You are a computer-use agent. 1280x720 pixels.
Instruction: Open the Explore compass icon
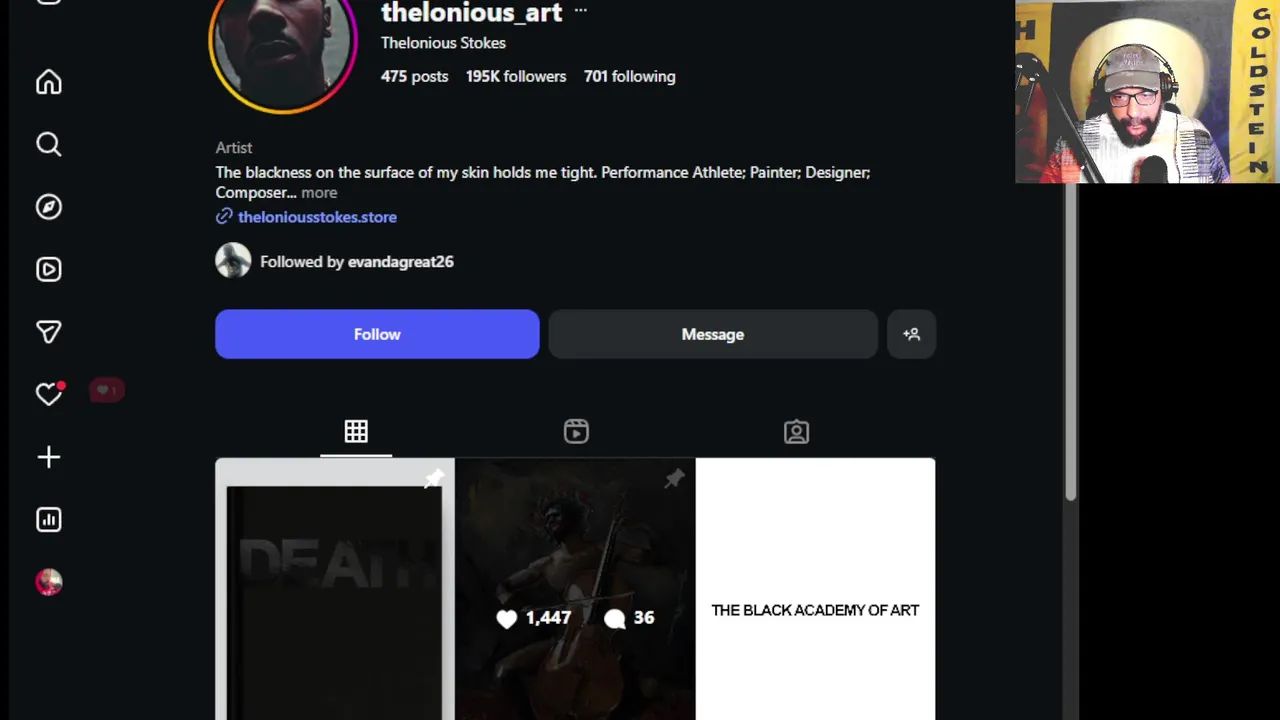49,207
